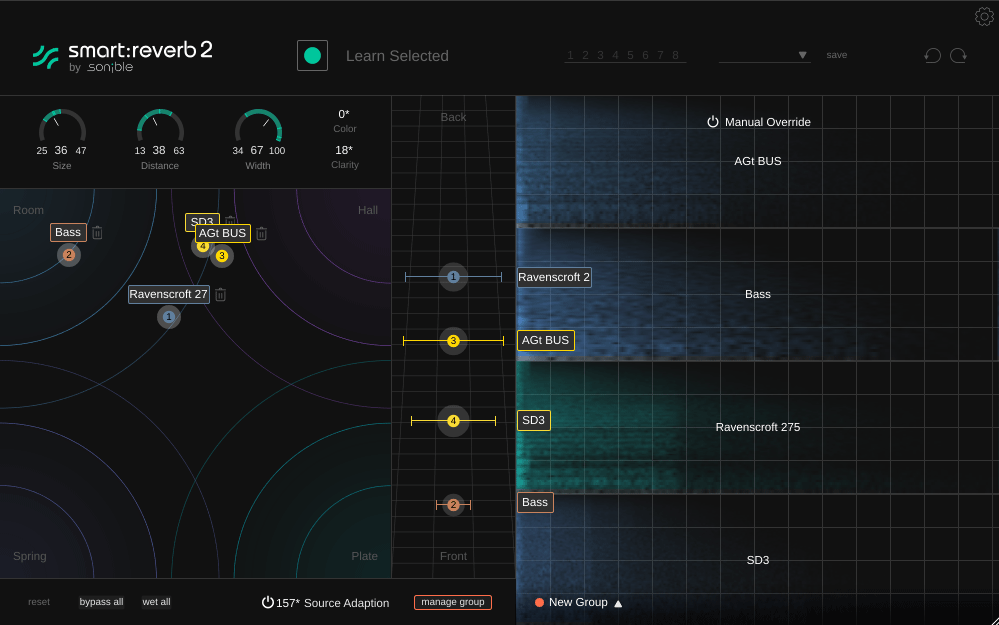Viewport: 999px width, 625px height.
Task: Select state slot 7
Action: [660, 55]
